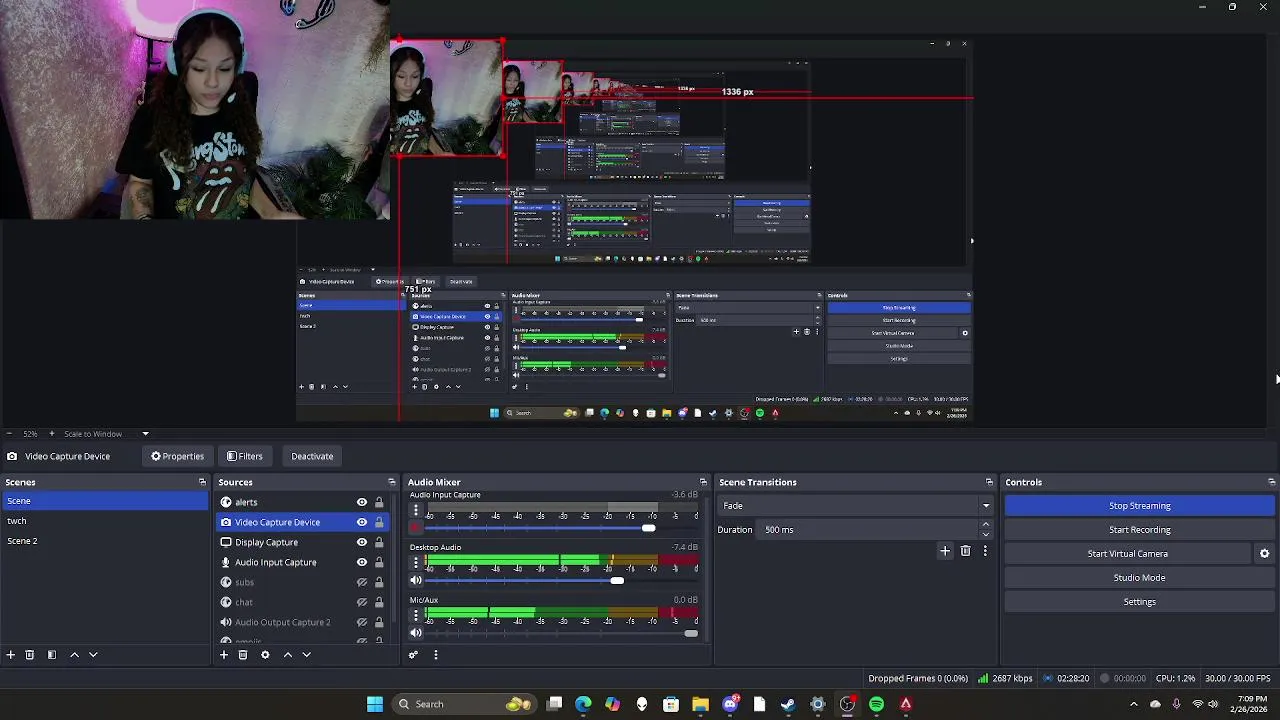Move source up arrow in Sources toolbar

[x=288, y=655]
